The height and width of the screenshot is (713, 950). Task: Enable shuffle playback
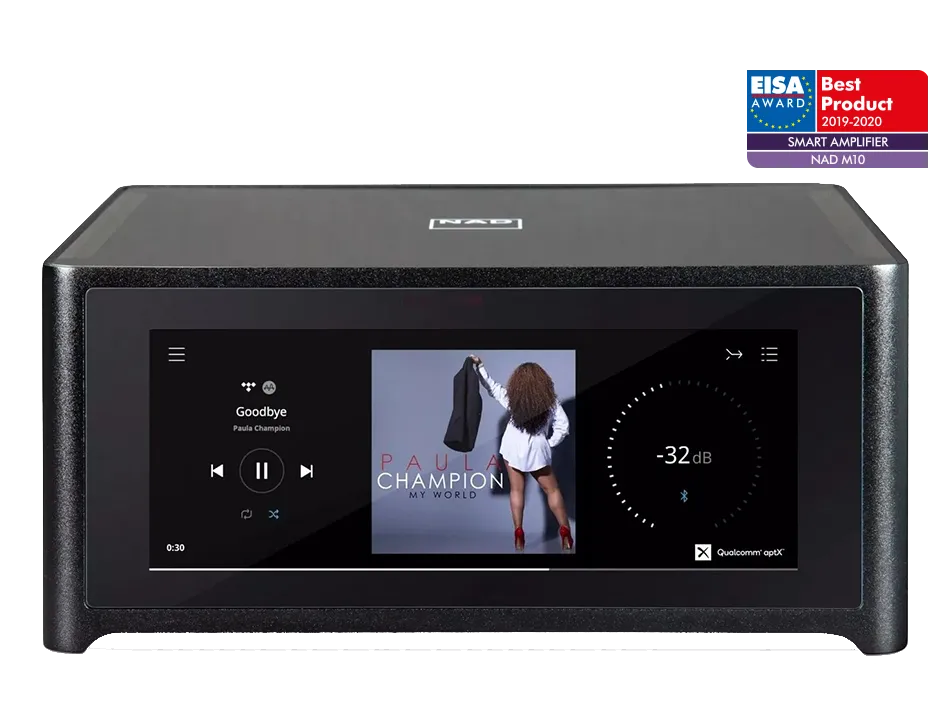tap(274, 514)
